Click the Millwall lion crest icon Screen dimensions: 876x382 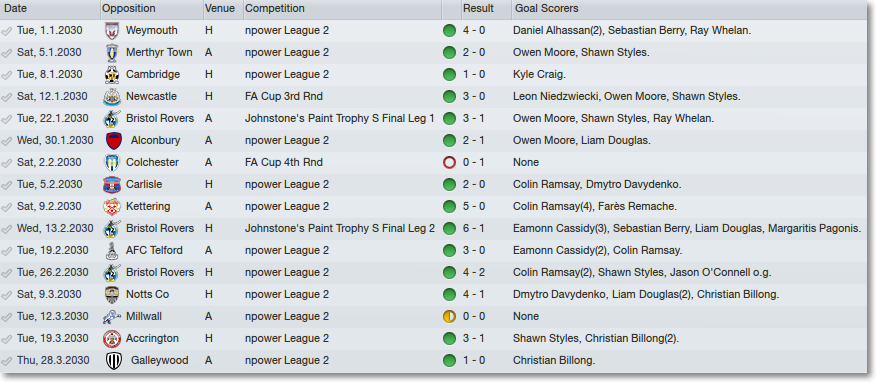pyautogui.click(x=112, y=317)
